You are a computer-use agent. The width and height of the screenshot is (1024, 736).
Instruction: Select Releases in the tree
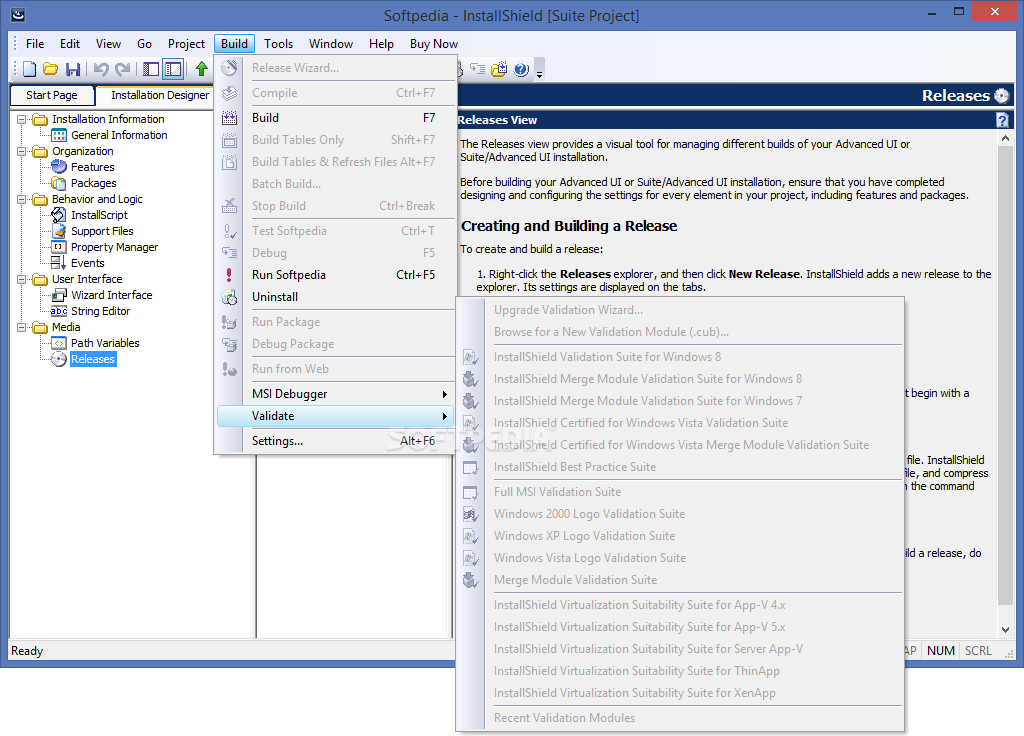coord(93,359)
